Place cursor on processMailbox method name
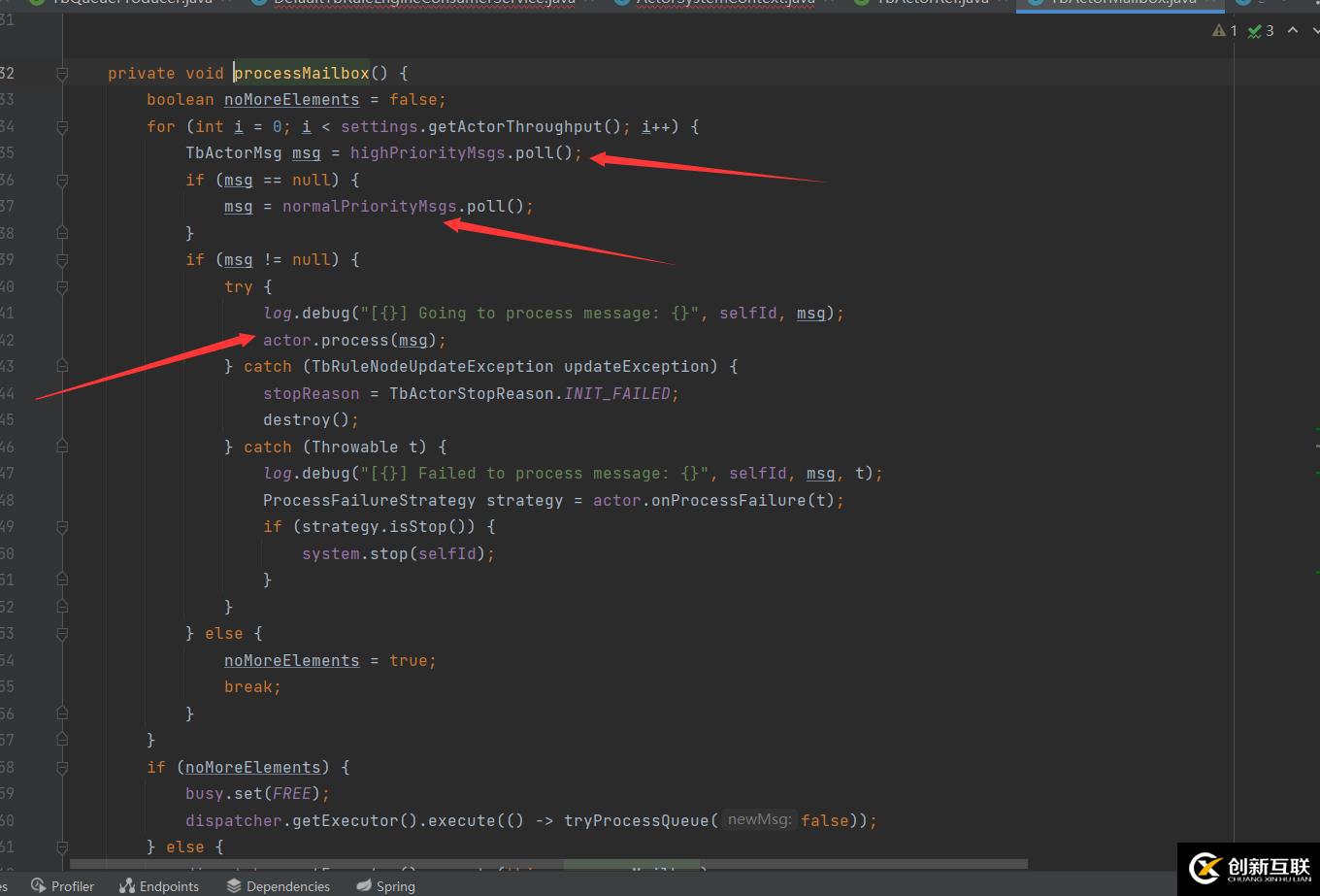This screenshot has width=1320, height=896. [302, 73]
